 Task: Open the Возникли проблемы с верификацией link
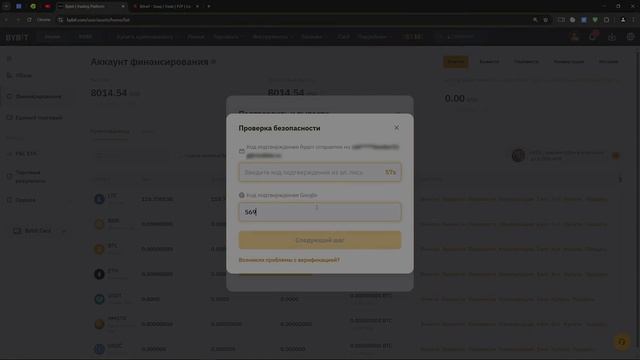(x=289, y=260)
